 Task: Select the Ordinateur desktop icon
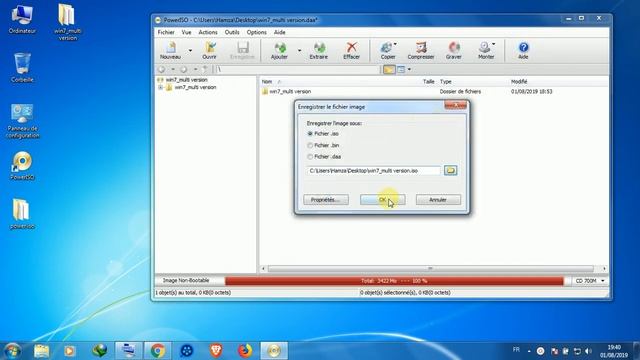tap(22, 19)
